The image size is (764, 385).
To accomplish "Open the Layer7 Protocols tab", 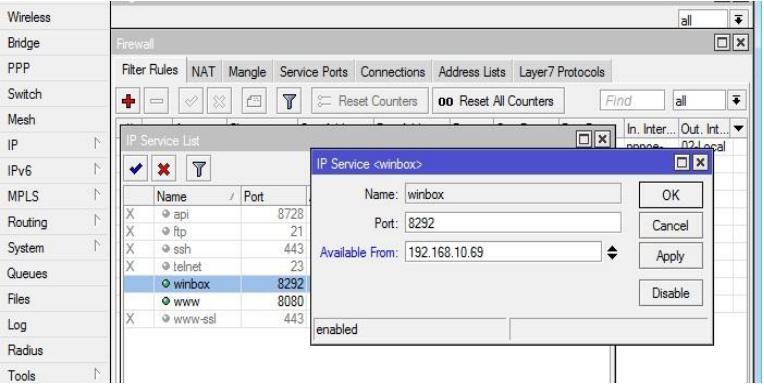I will tap(562, 72).
